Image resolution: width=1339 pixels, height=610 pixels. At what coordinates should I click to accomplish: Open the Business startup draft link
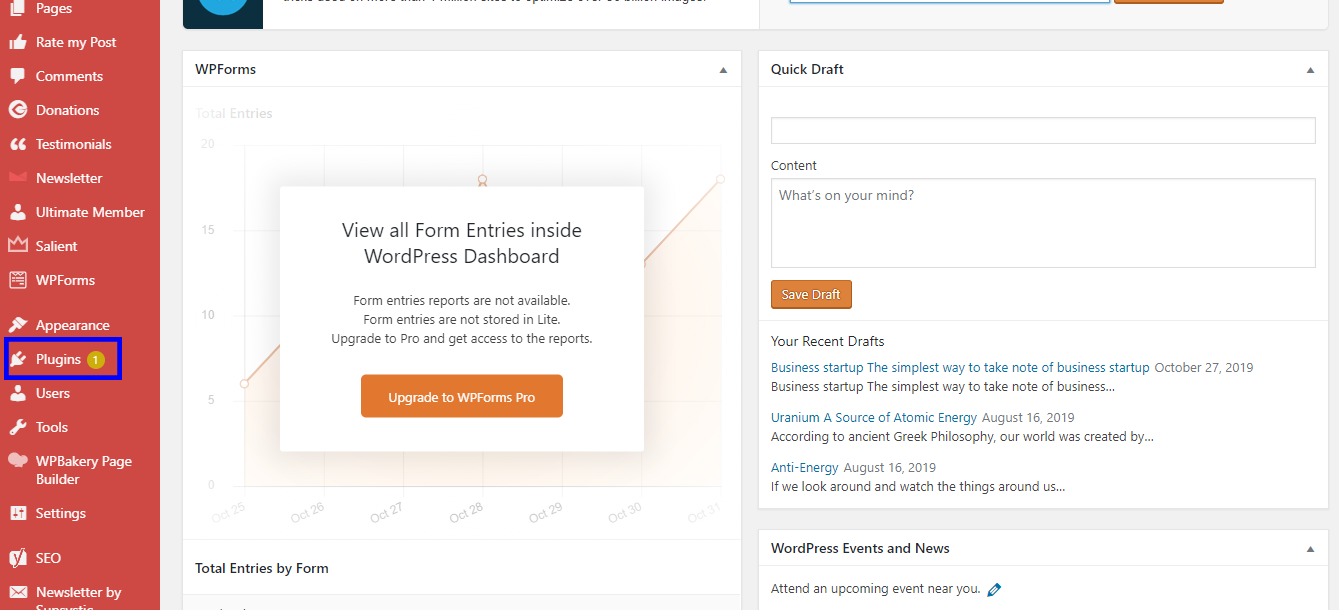pos(960,367)
